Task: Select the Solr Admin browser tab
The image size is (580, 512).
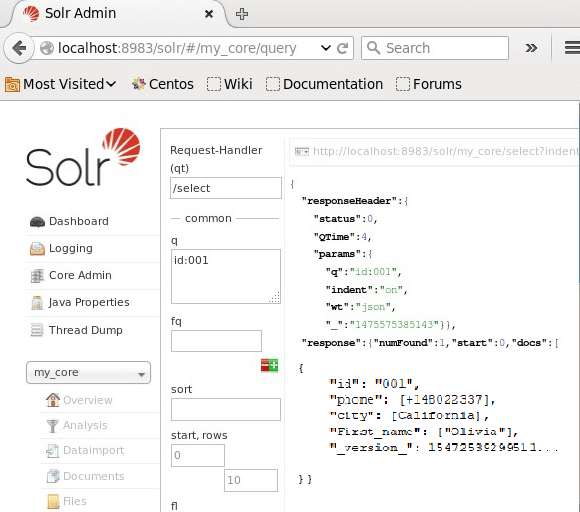Action: 118,14
